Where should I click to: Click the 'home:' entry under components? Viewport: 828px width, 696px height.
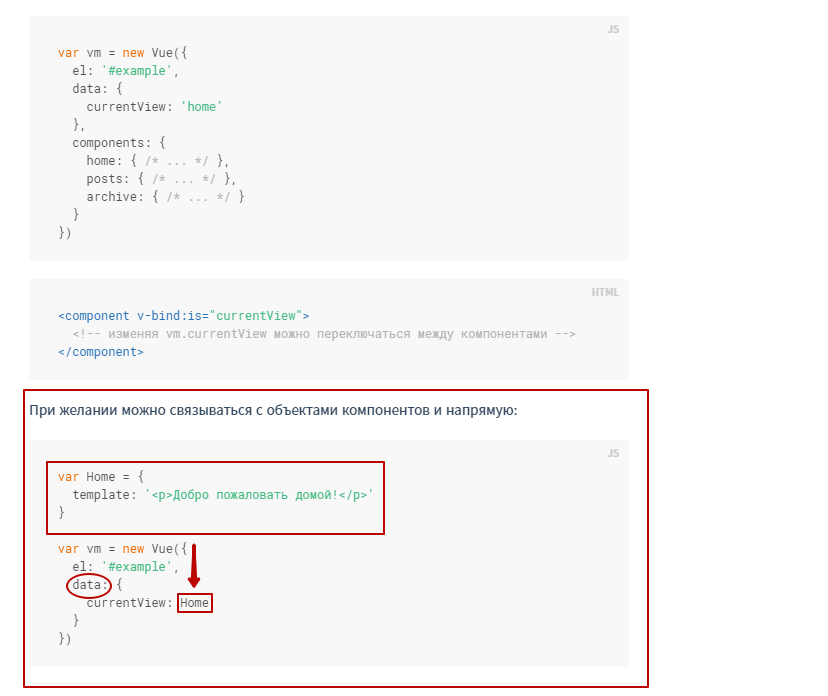(102, 161)
